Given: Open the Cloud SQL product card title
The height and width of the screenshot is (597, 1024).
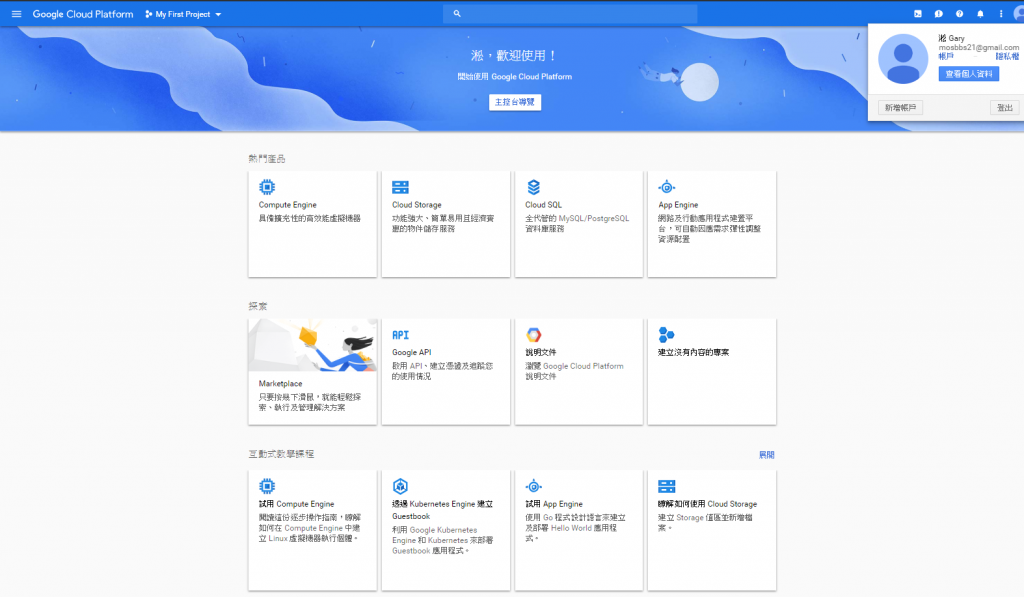Looking at the screenshot, I should [x=543, y=204].
